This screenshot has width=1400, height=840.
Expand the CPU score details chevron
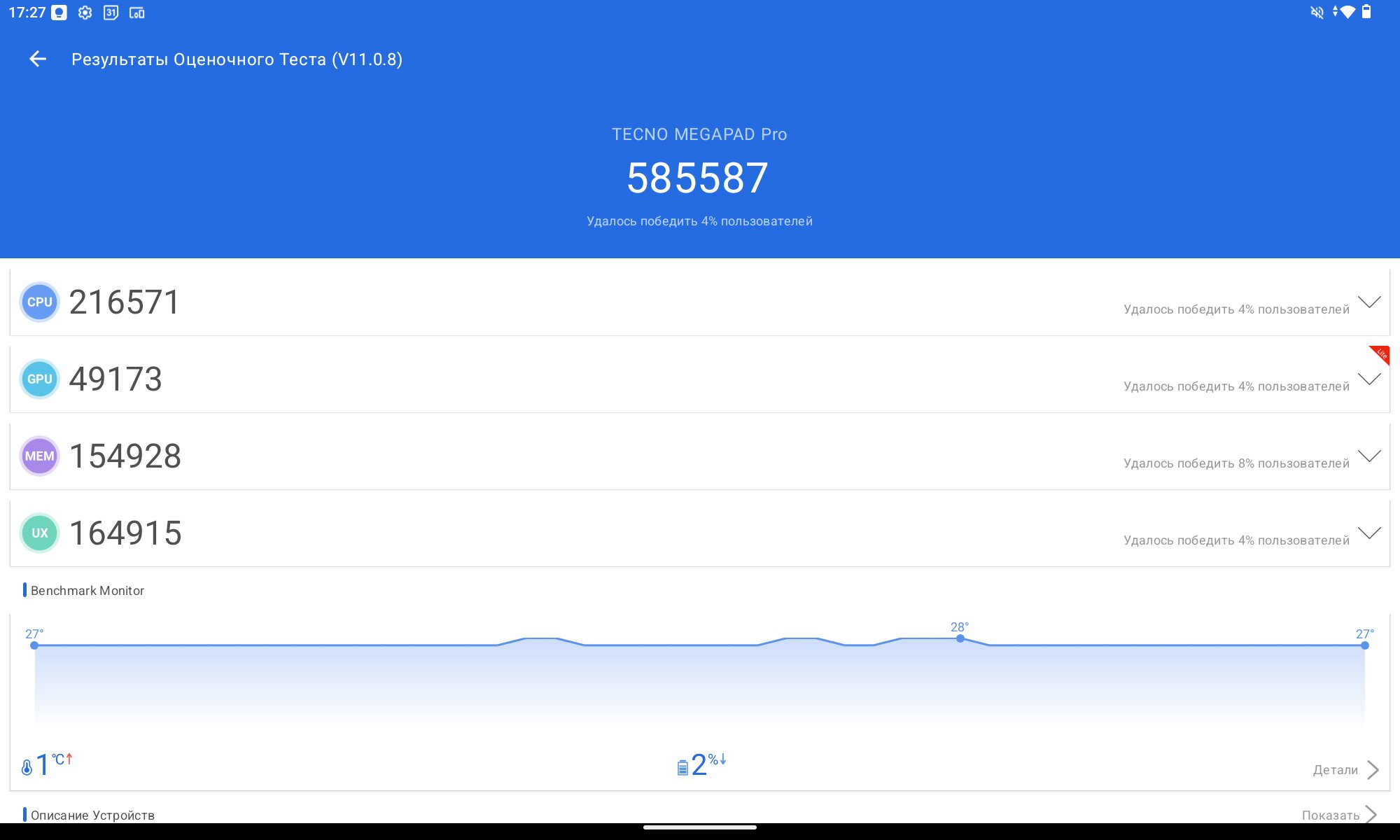coord(1369,302)
